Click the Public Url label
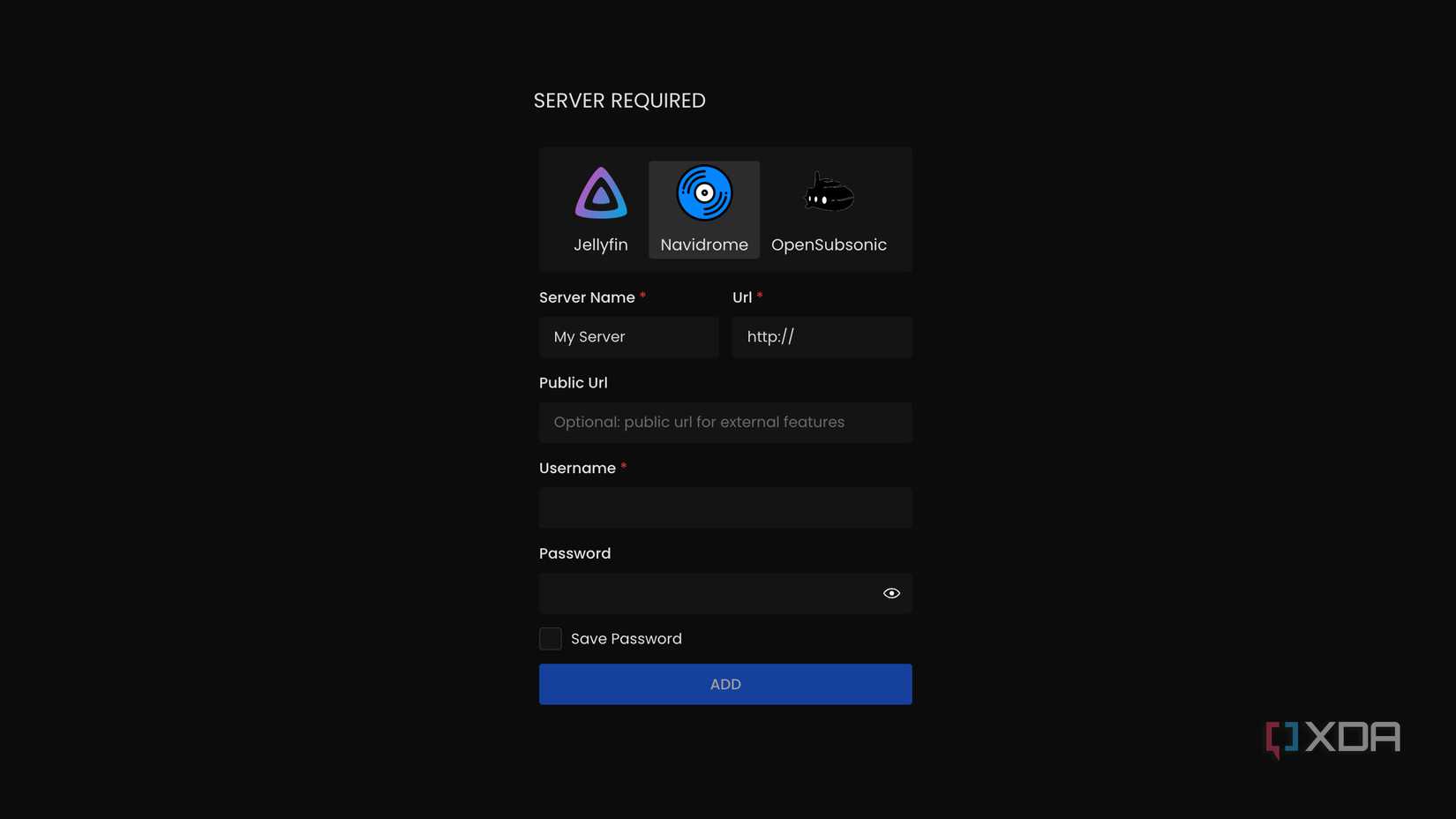The height and width of the screenshot is (819, 1456). (x=573, y=382)
